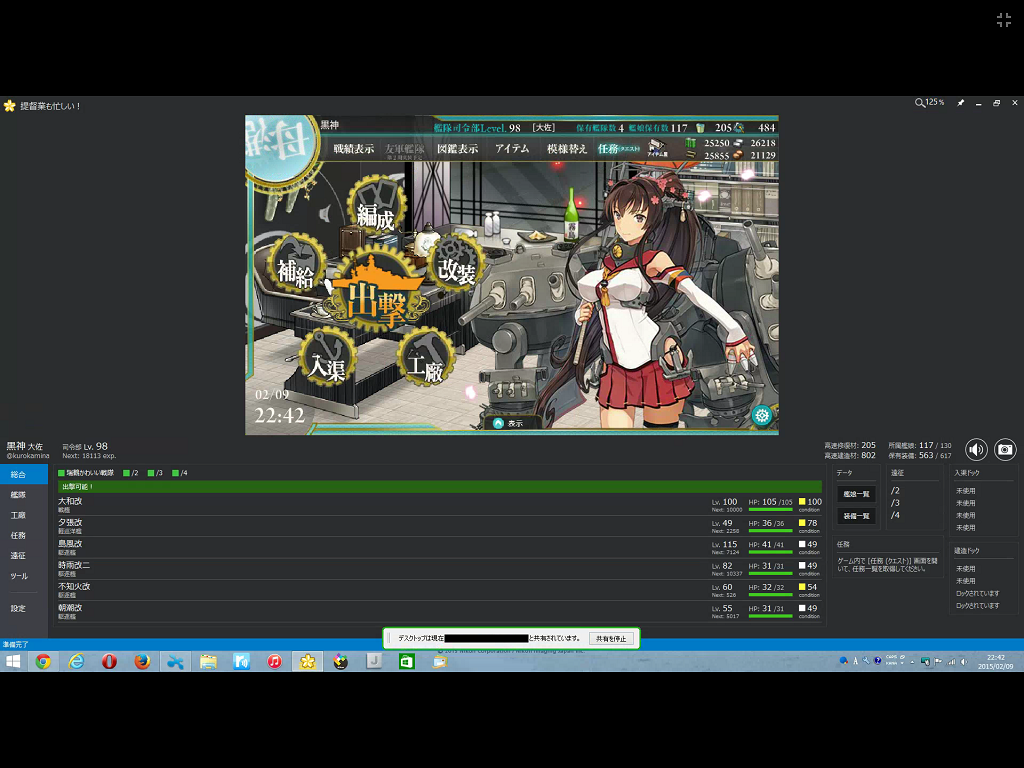Select fleet /3 in fleet selector

(x=155, y=473)
